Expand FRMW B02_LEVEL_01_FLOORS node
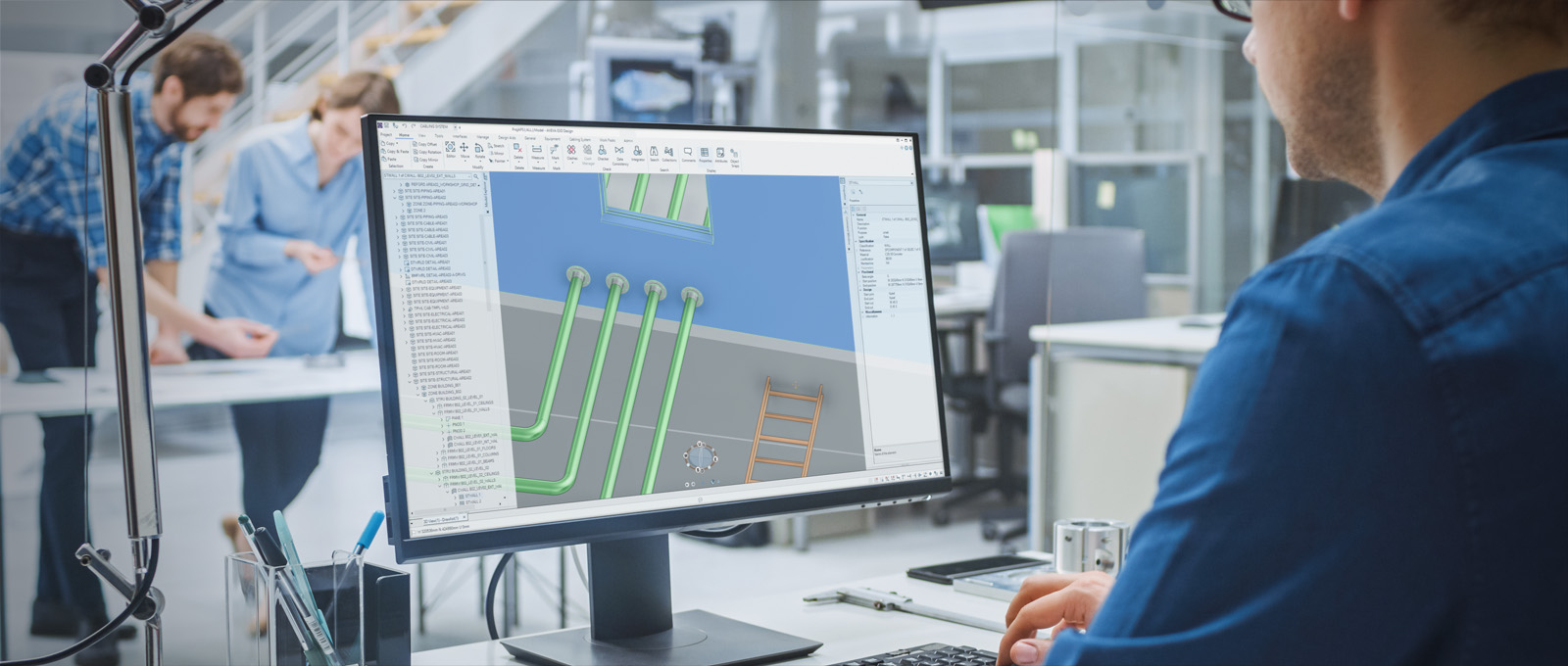 pyautogui.click(x=437, y=452)
